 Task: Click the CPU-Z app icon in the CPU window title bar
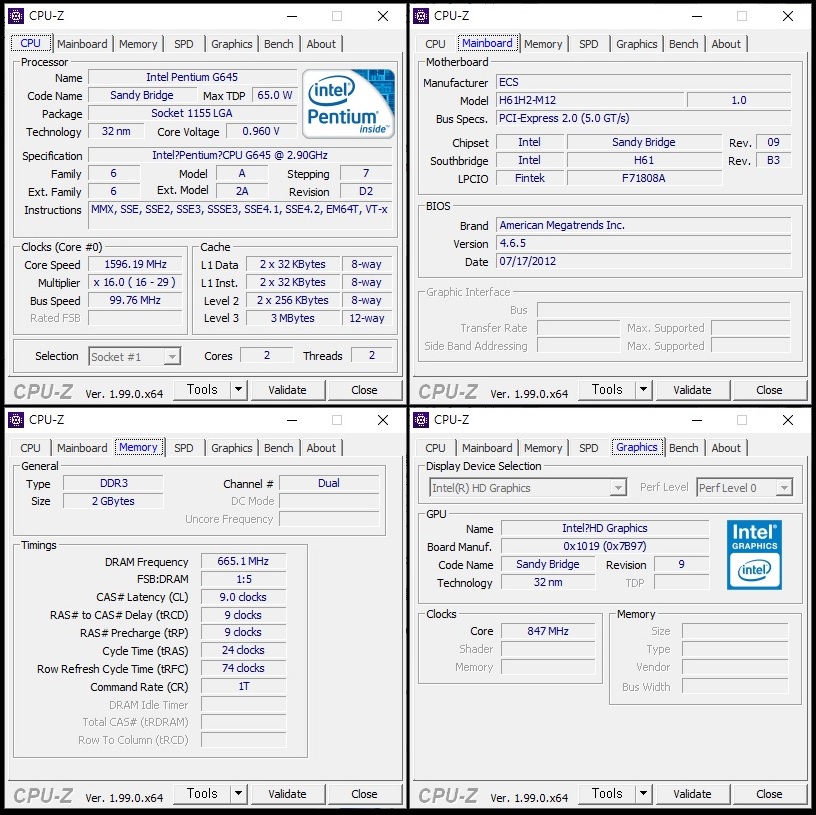(x=16, y=16)
